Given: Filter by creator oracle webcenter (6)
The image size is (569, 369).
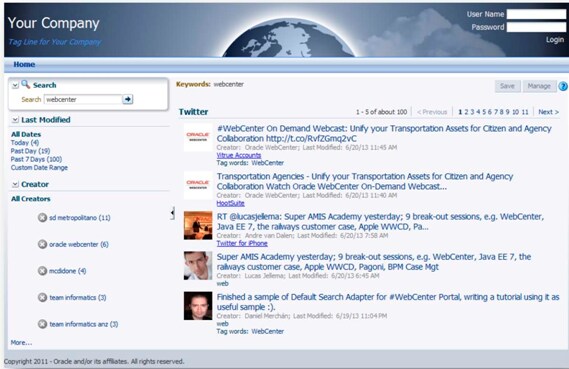Looking at the screenshot, I should [x=79, y=244].
